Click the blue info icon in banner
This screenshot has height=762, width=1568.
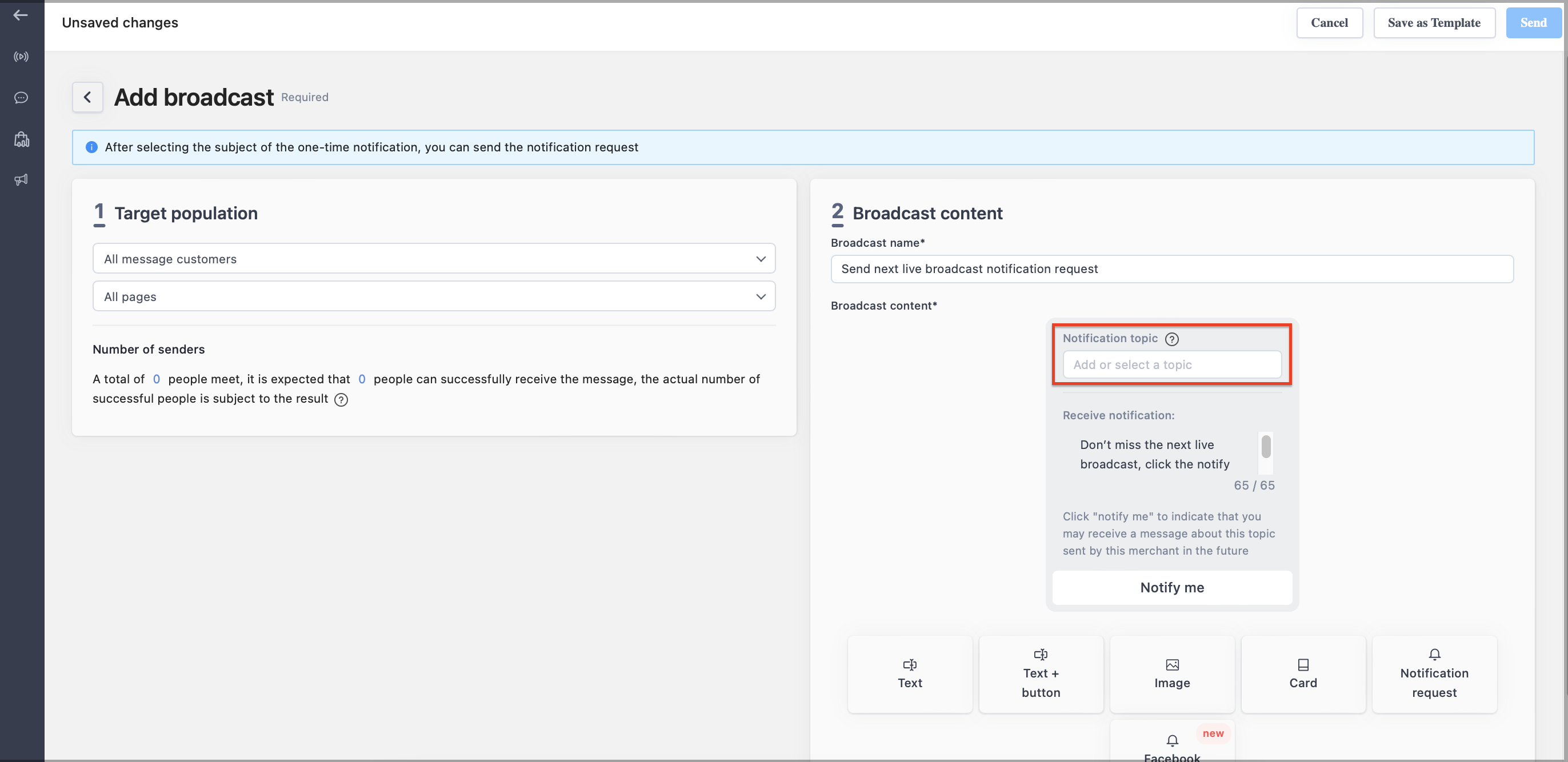pos(92,147)
